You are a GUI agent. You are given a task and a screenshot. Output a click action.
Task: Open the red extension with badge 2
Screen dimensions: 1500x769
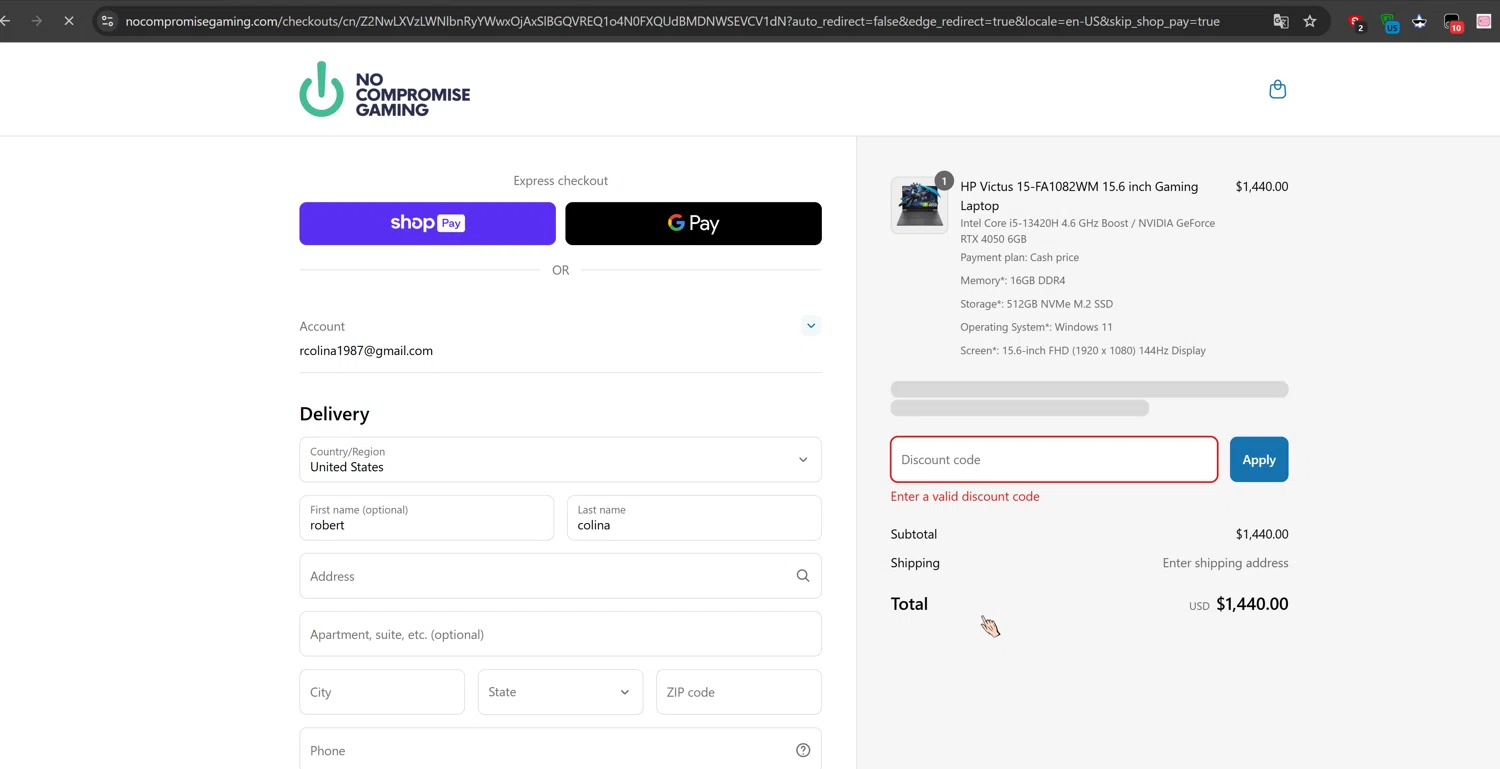click(1356, 22)
